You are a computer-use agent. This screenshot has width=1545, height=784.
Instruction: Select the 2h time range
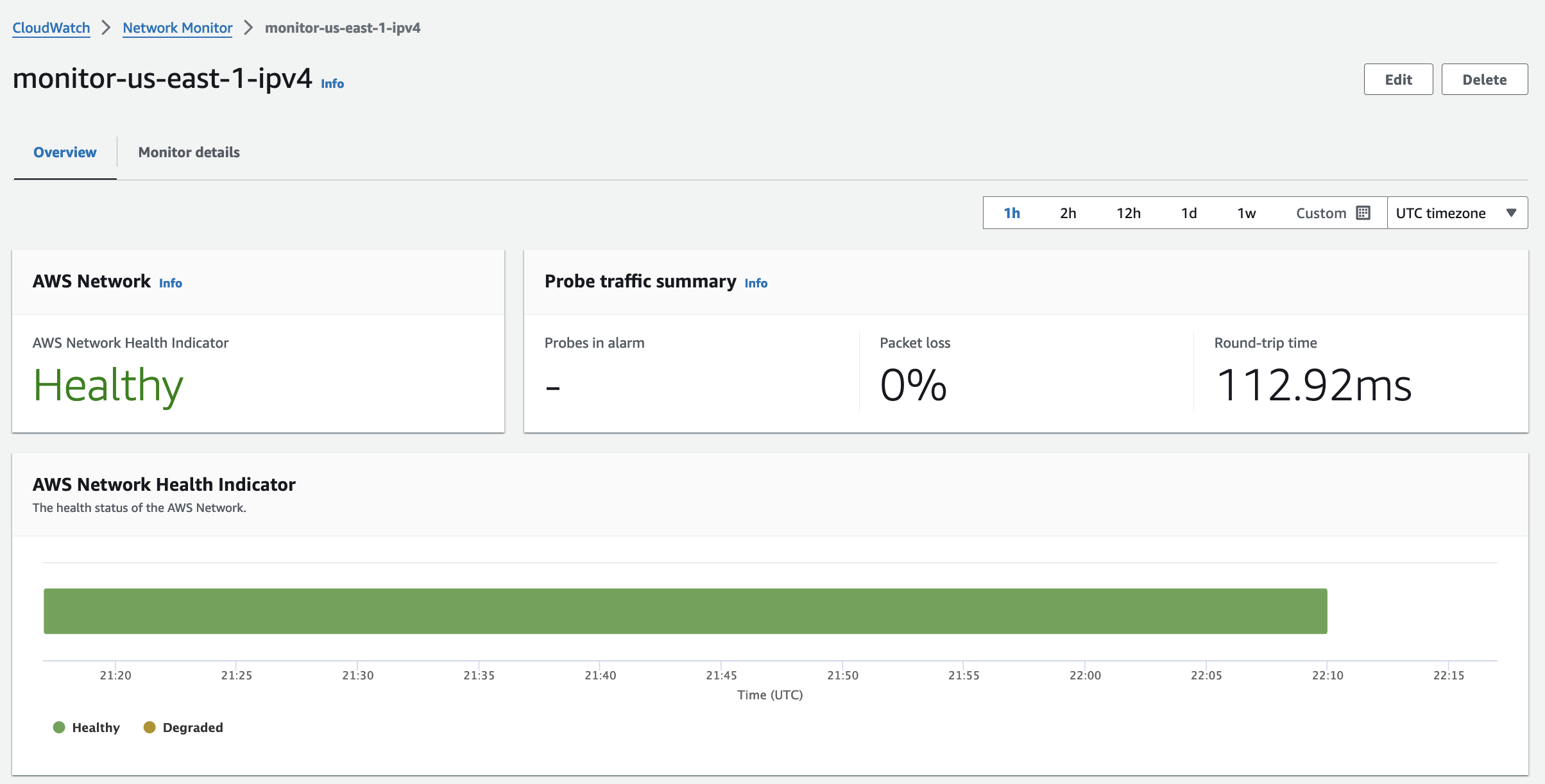pos(1068,213)
